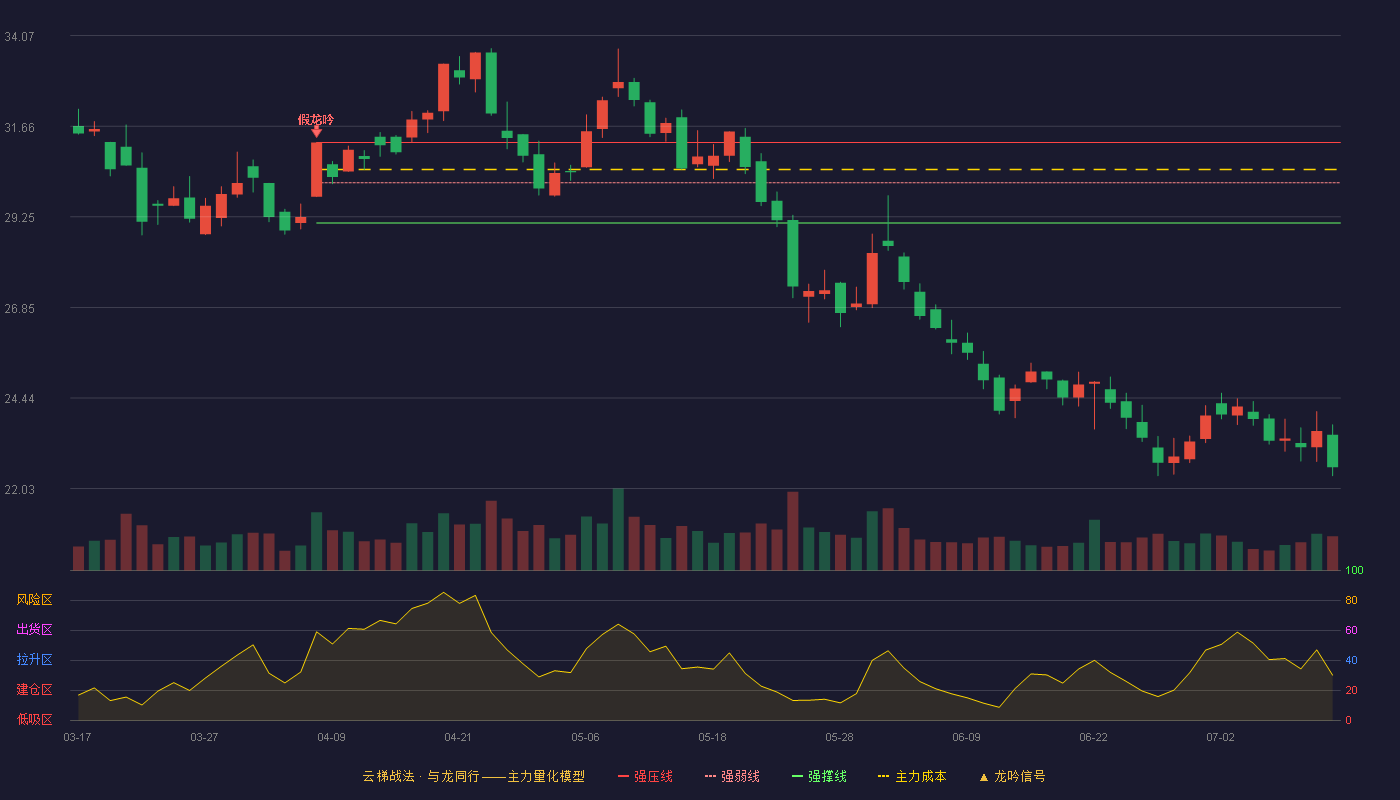Click the 04-09 date axis label
The height and width of the screenshot is (800, 1400).
pos(331,737)
